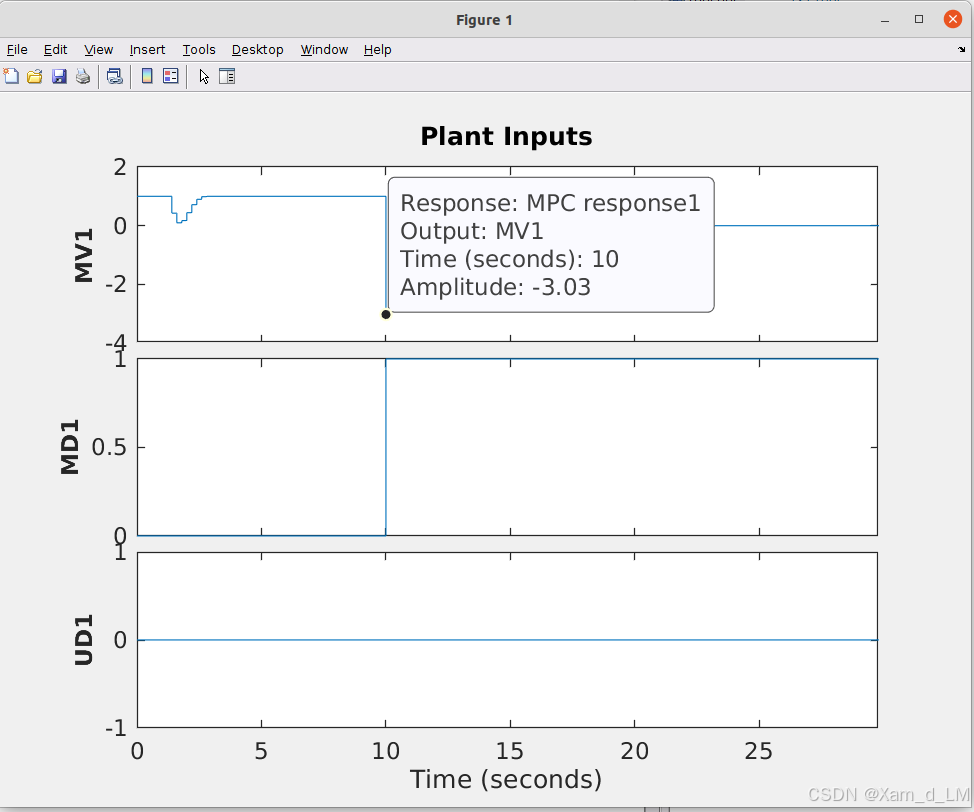Enable Link Plot mode
974x812 pixels.
click(114, 76)
